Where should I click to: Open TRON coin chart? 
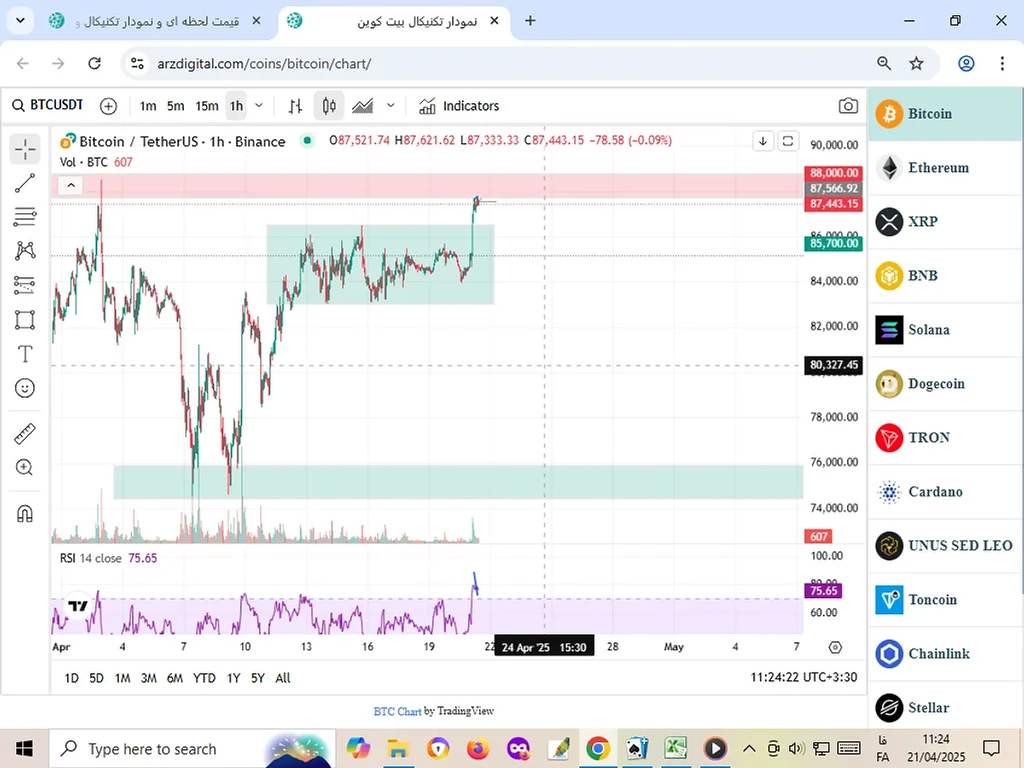pyautogui.click(x=945, y=438)
